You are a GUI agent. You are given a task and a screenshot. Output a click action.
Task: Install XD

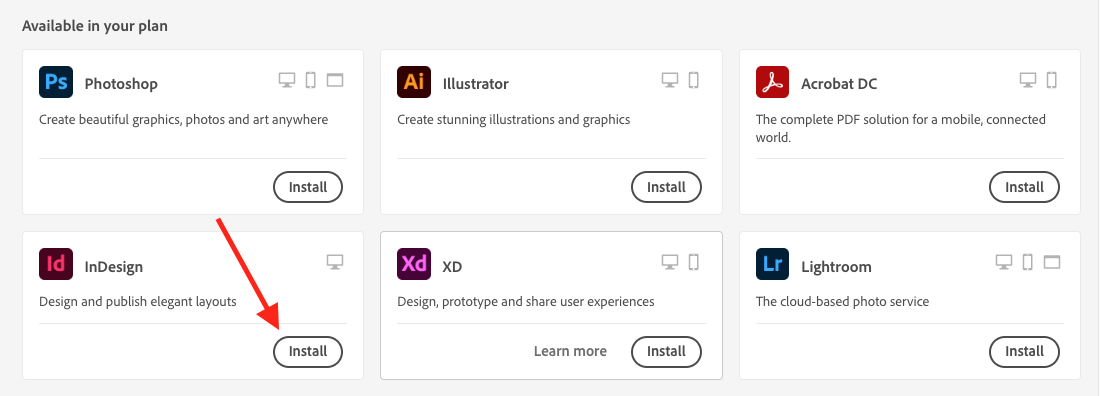pyautogui.click(x=666, y=352)
